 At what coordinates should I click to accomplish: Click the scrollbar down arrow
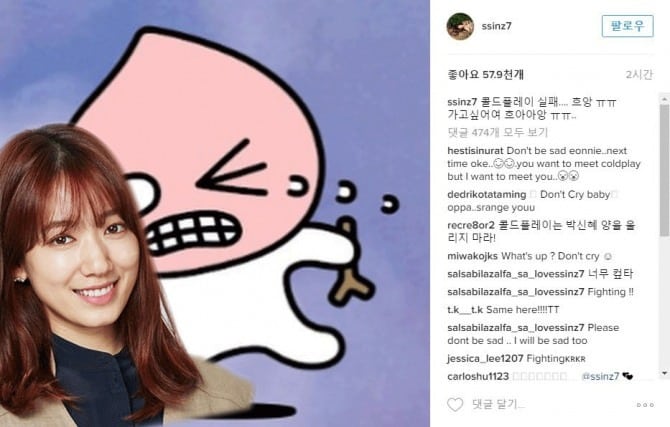[664, 373]
